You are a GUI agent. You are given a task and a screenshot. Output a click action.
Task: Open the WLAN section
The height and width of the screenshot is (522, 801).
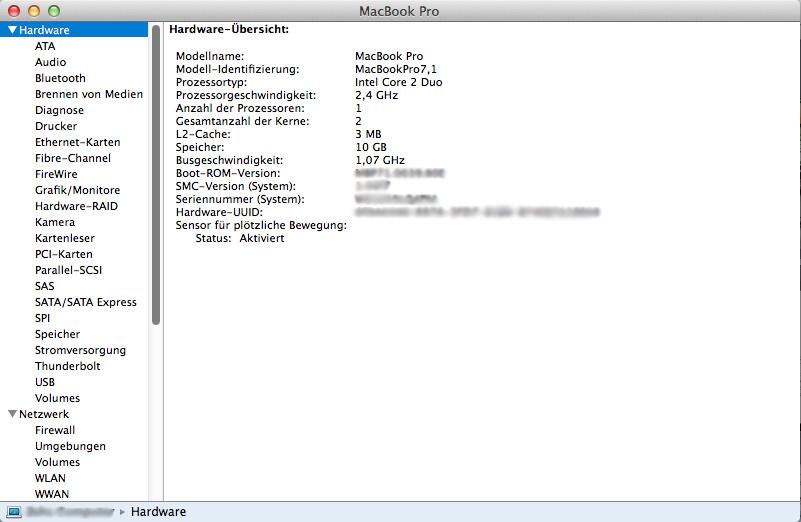click(x=50, y=478)
